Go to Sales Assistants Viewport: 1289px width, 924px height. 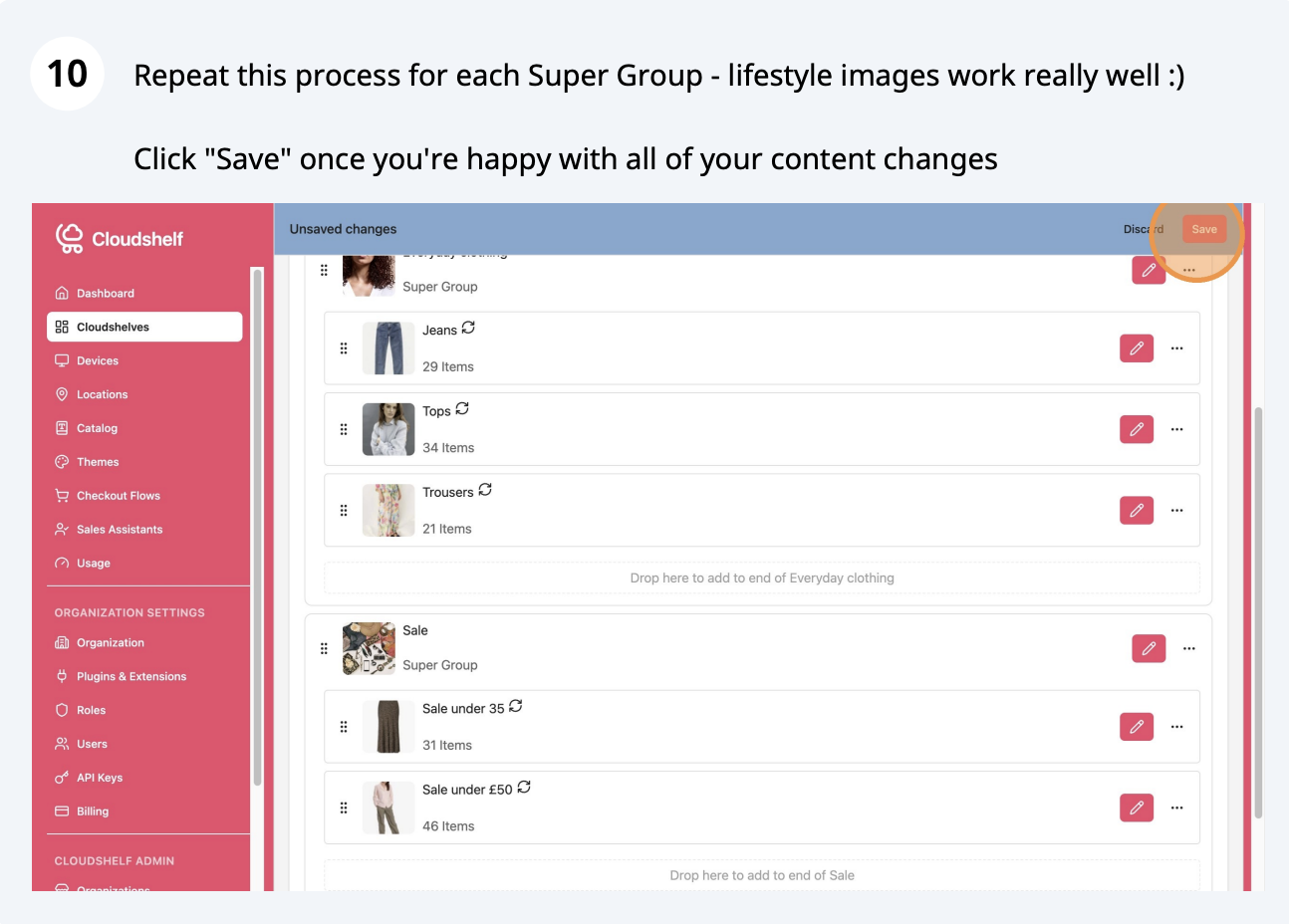click(144, 530)
